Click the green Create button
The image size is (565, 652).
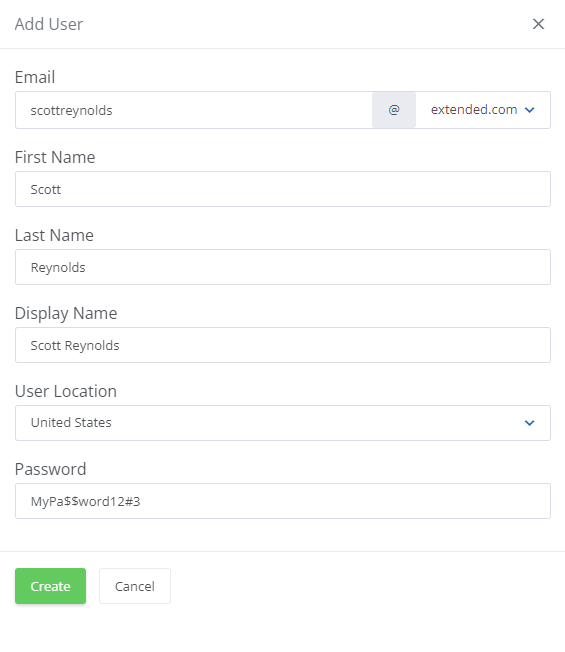pyautogui.click(x=50, y=586)
